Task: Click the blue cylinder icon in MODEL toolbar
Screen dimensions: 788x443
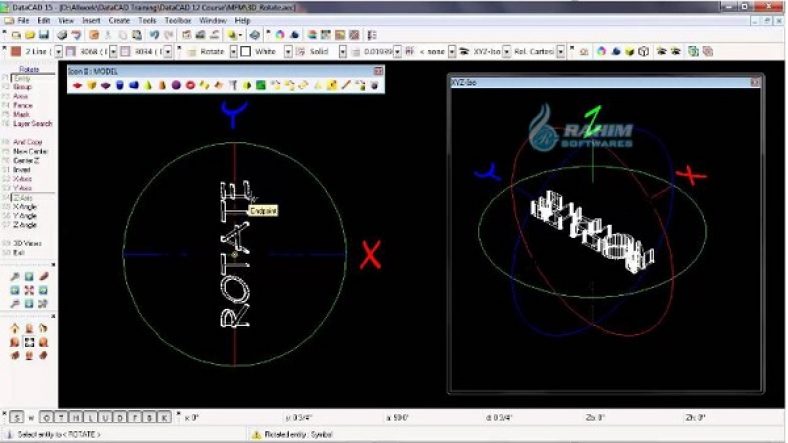Action: coord(119,85)
